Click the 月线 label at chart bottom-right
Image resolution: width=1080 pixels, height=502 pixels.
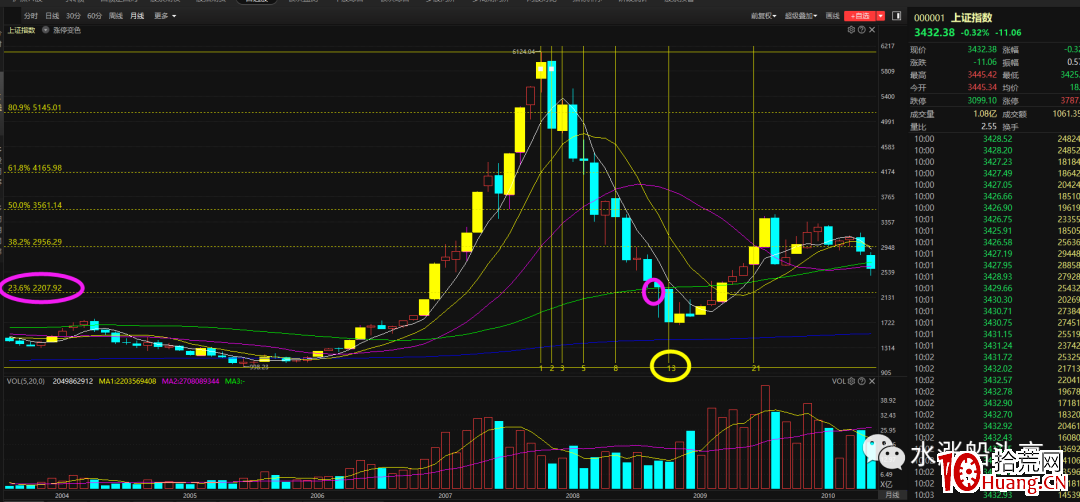[x=892, y=495]
